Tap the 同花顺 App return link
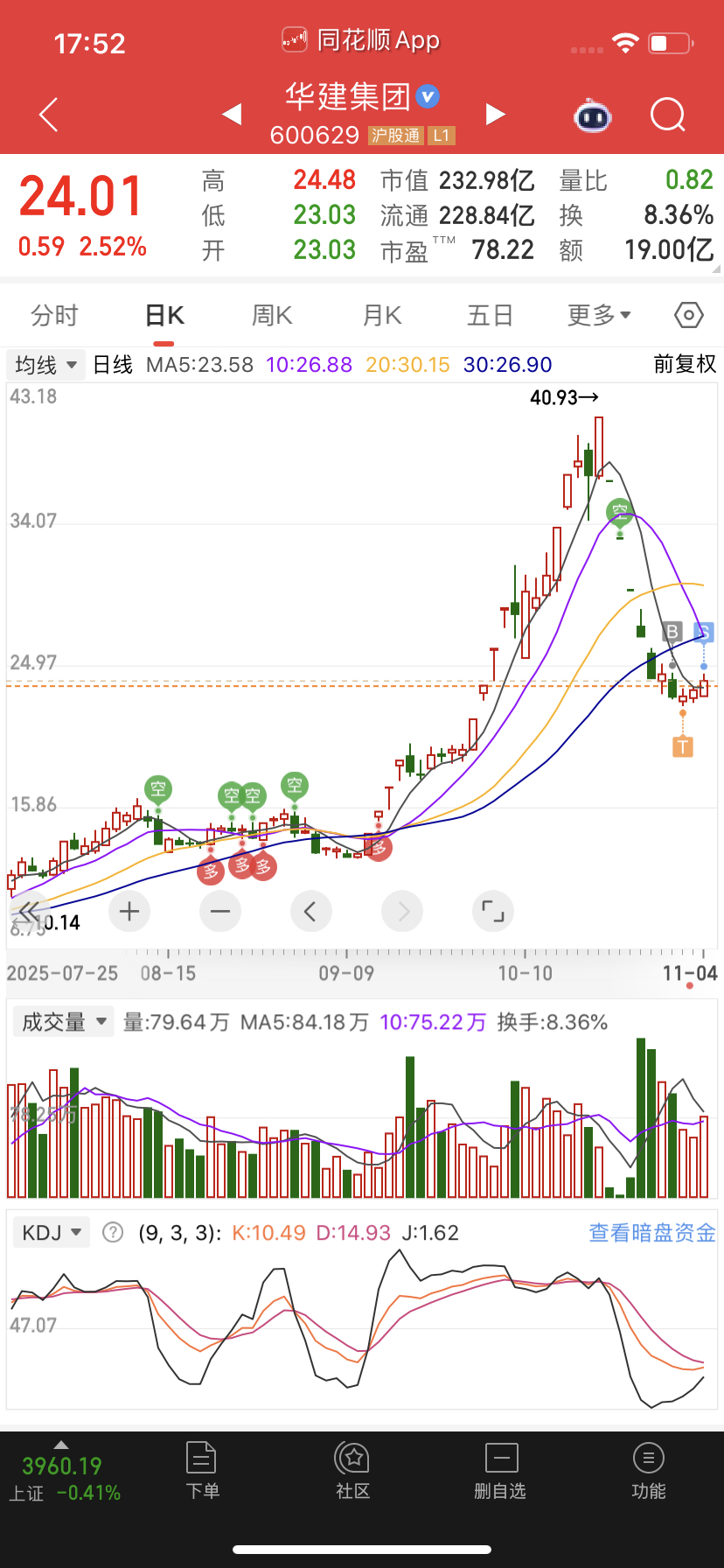724x1568 pixels. pos(361,40)
